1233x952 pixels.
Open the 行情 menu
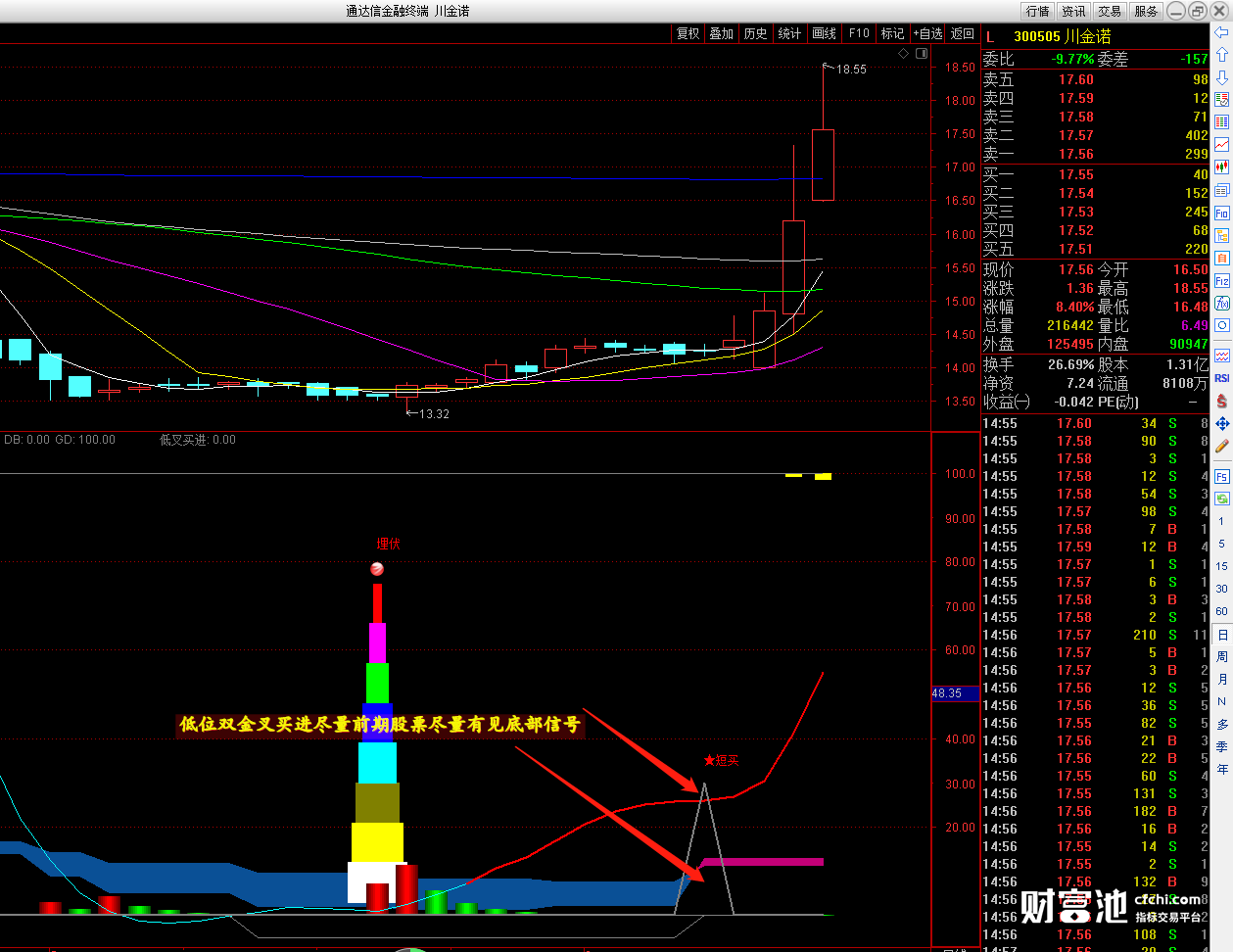point(1037,11)
